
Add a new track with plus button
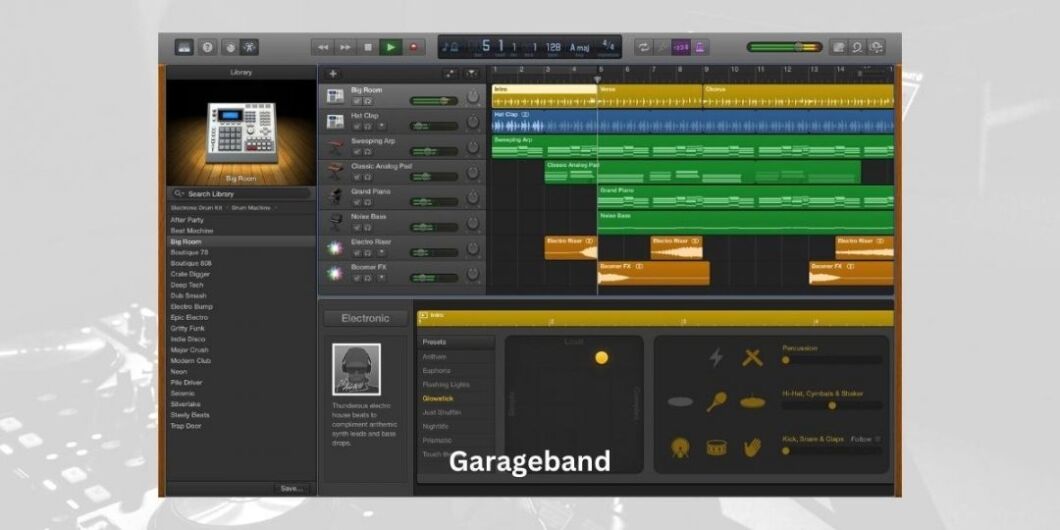point(333,74)
